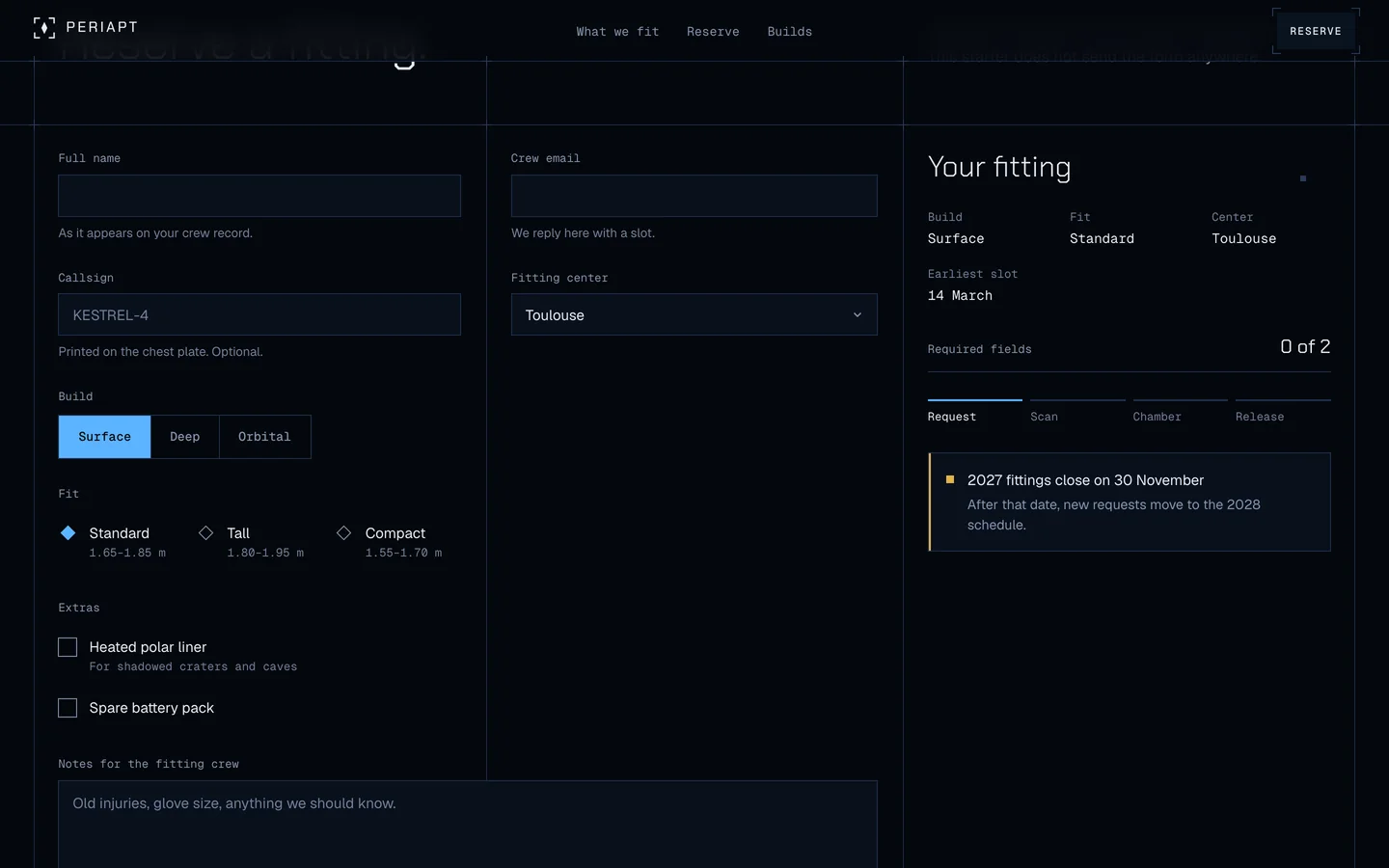Open the What we fit nav item
Viewport: 1389px width, 868px height.
[x=617, y=32]
